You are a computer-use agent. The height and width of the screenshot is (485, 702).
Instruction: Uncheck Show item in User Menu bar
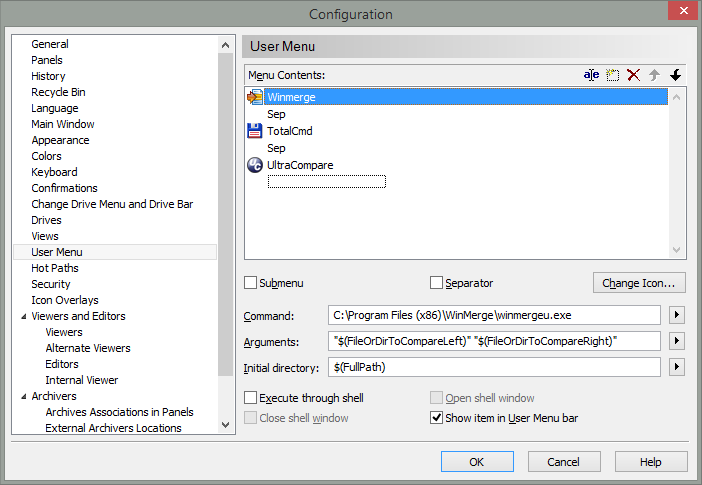[436, 417]
